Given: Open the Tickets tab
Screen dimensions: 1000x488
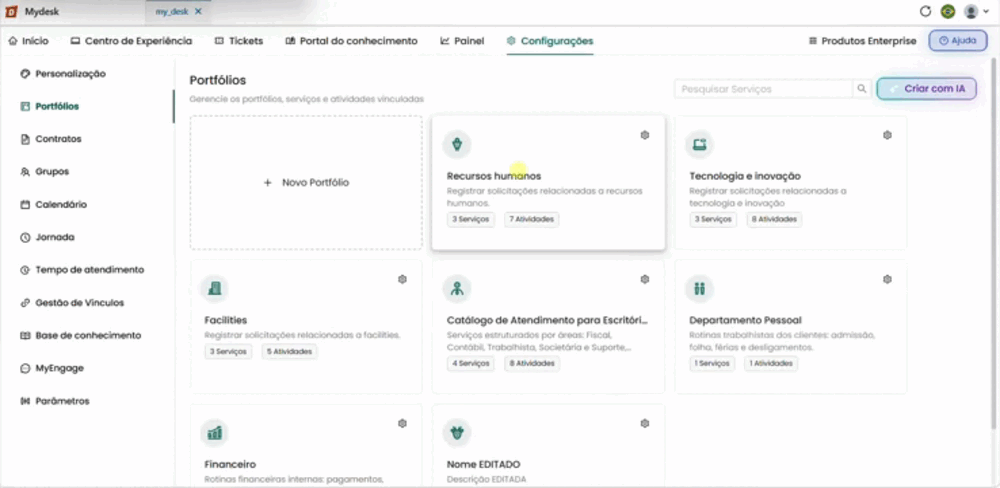Looking at the screenshot, I should [239, 41].
